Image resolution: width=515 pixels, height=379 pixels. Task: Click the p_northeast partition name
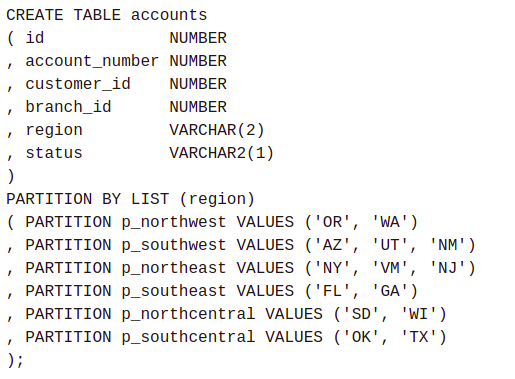pos(174,268)
